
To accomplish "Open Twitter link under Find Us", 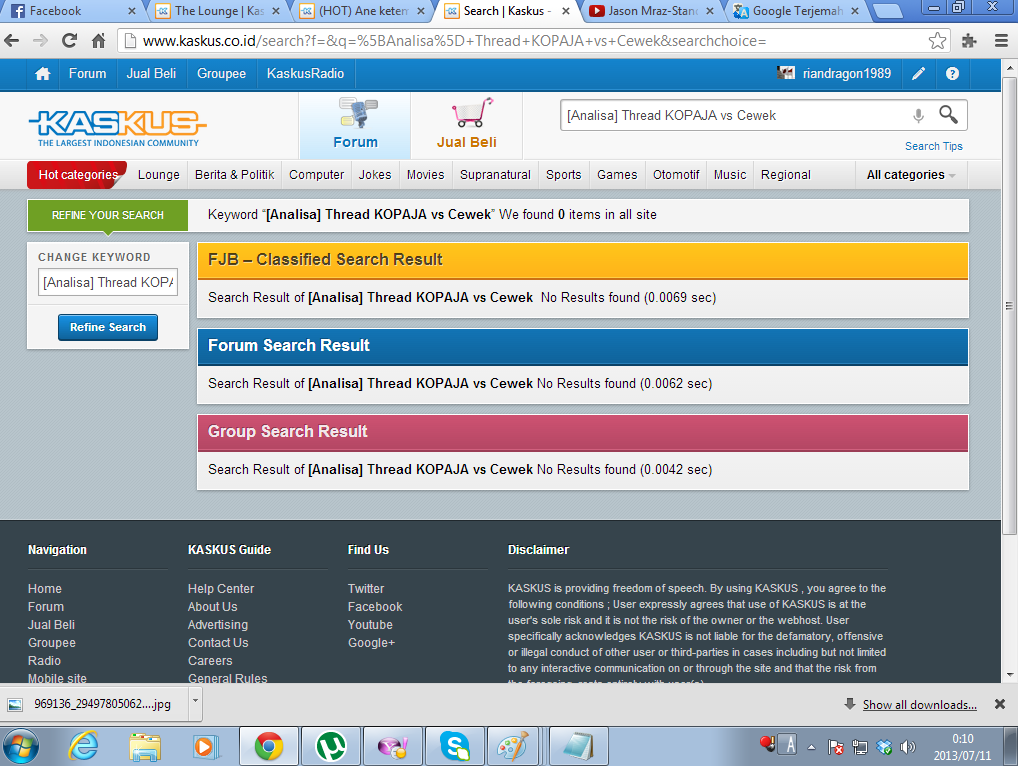I will (x=366, y=588).
